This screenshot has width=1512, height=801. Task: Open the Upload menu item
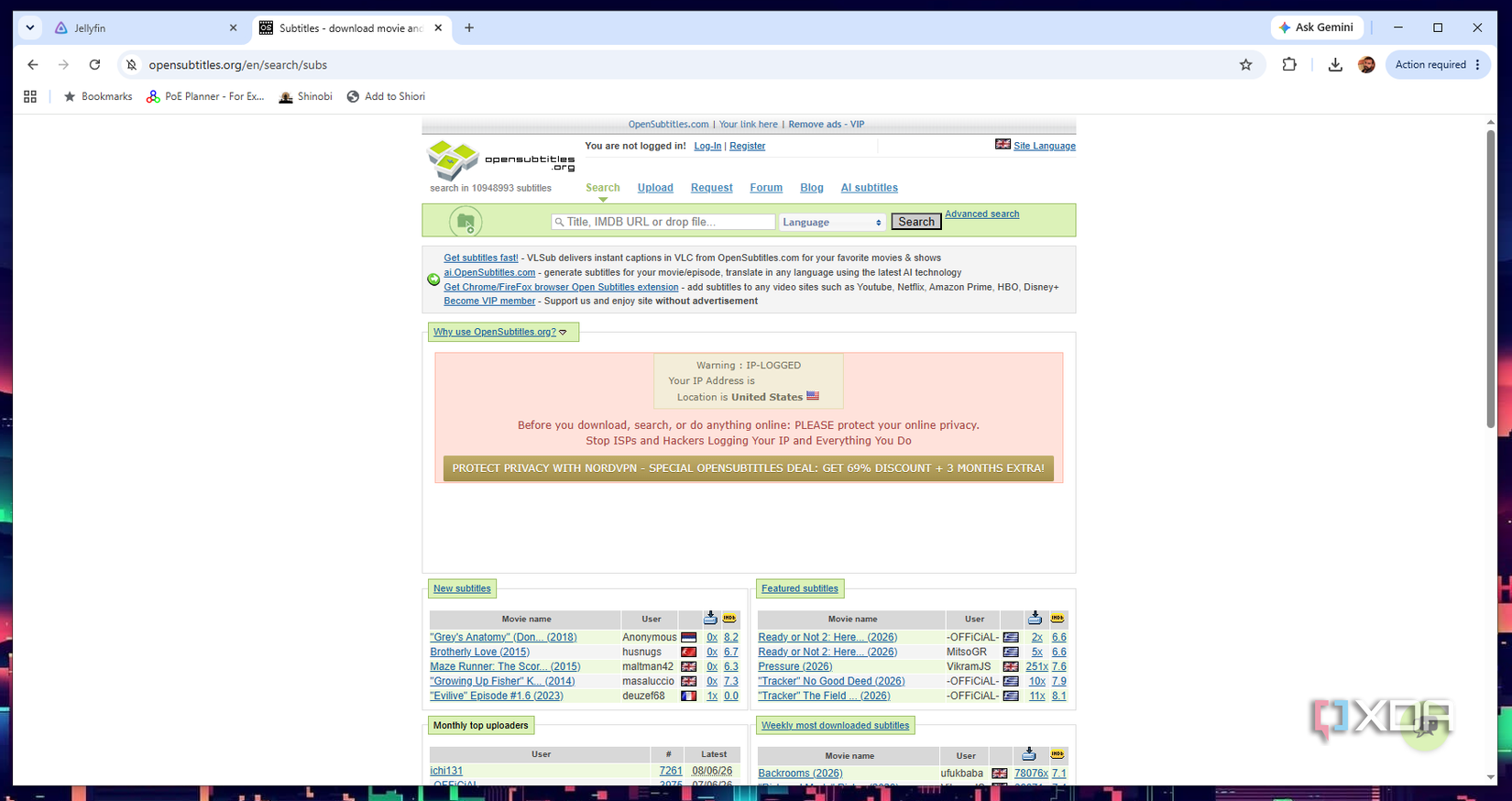click(x=655, y=188)
